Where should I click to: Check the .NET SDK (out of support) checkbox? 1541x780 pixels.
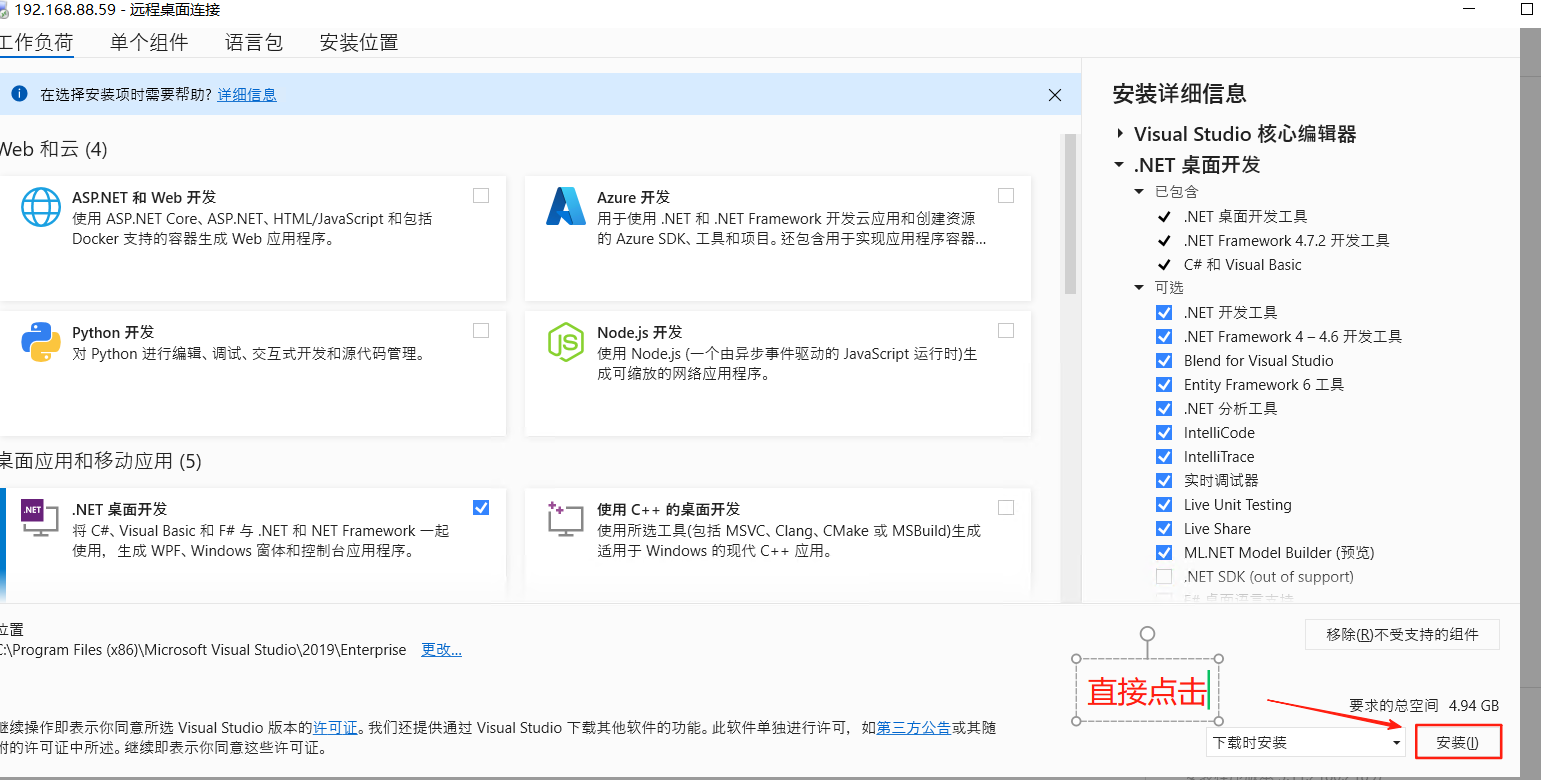click(x=1164, y=576)
